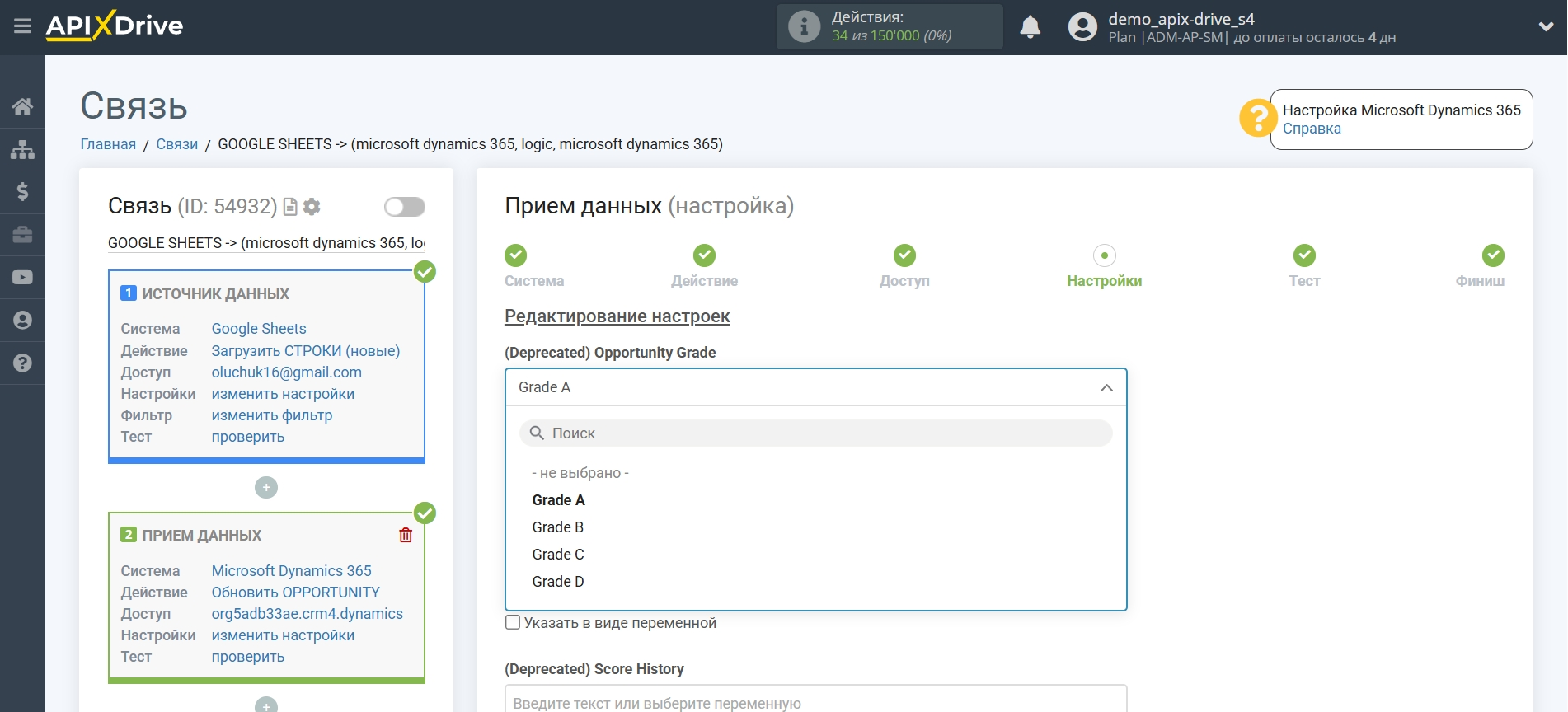The width and height of the screenshot is (1568, 712).
Task: Click the demo_apix-drive_s4 username
Action: [x=1181, y=19]
